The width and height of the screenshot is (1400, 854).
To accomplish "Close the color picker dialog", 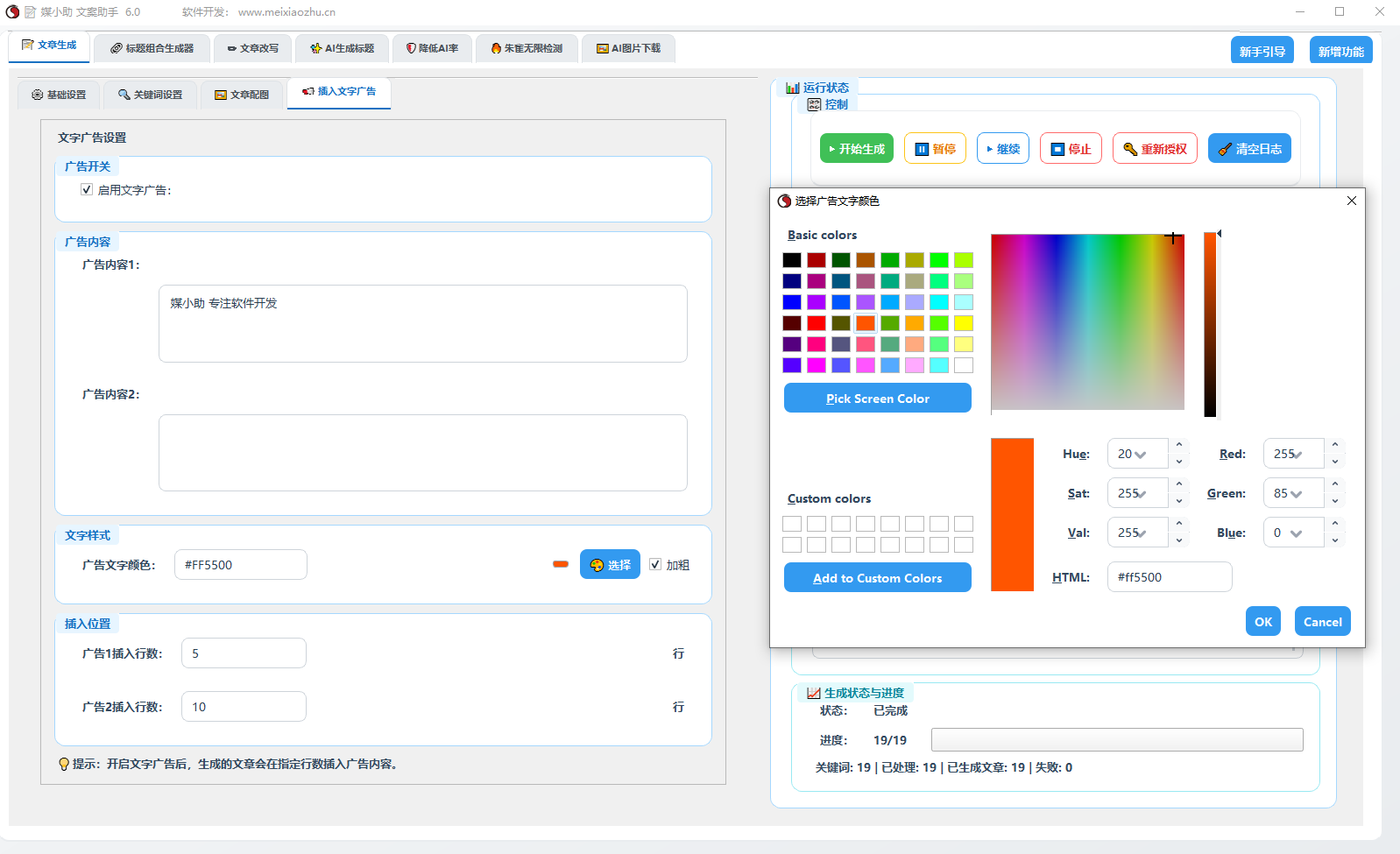I will tap(1351, 201).
